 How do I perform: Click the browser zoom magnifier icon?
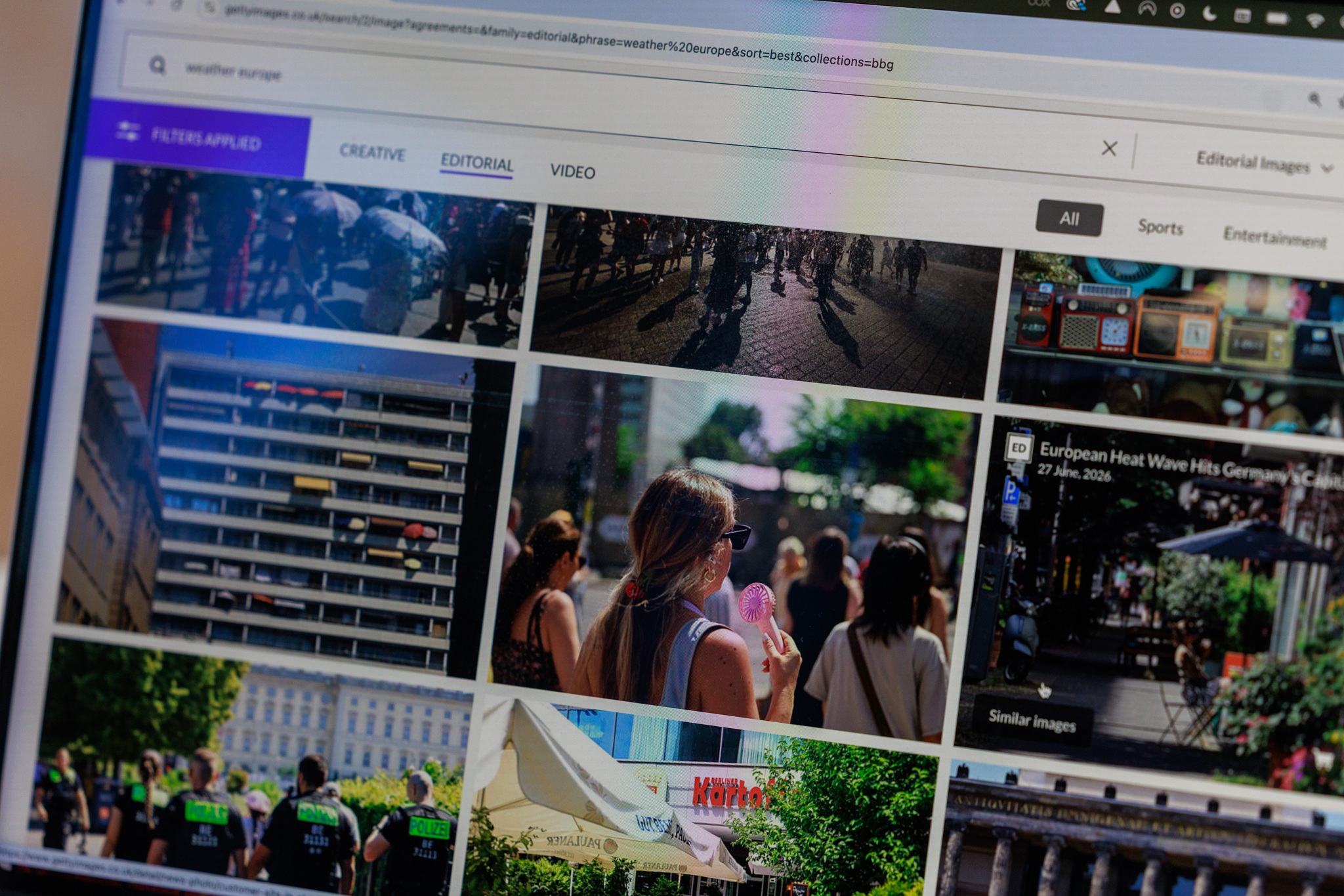tap(1314, 99)
